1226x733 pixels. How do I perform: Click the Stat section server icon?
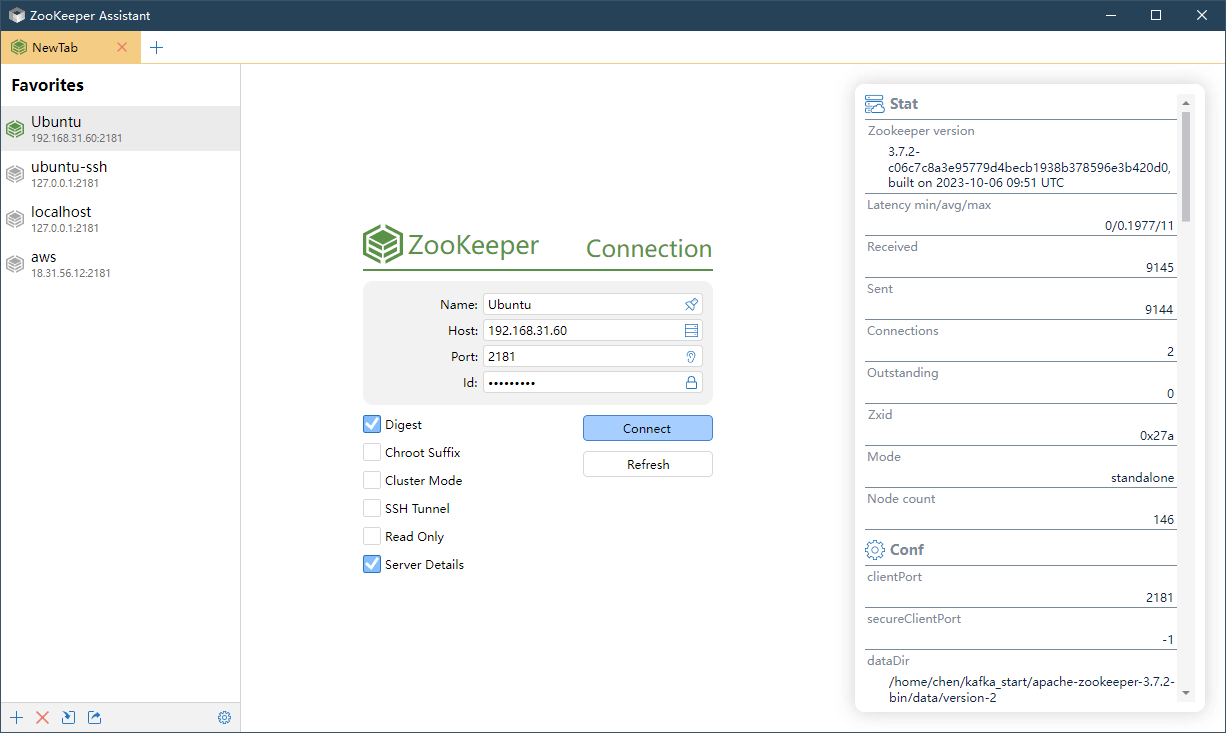[x=875, y=104]
